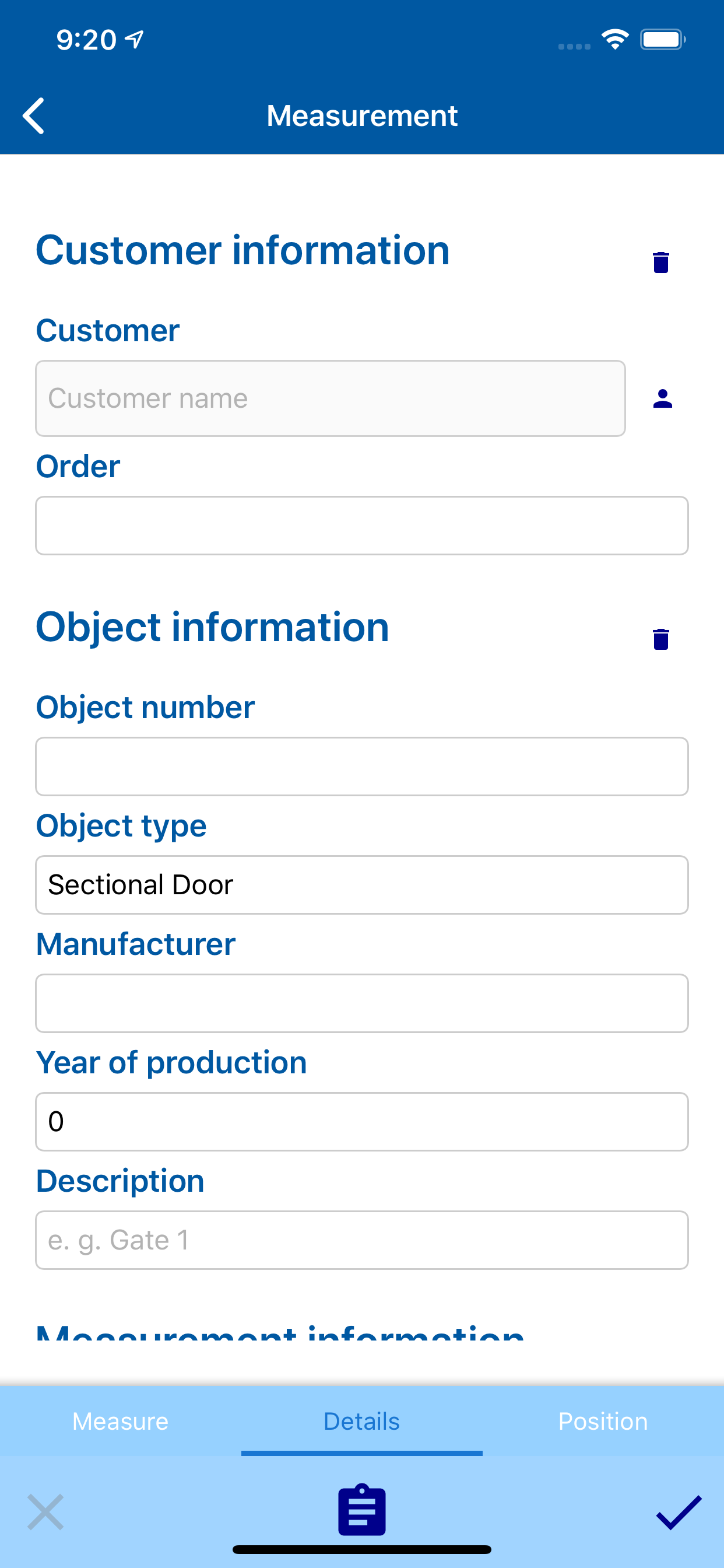Focus the Customer name field
The height and width of the screenshot is (1568, 724).
[331, 398]
